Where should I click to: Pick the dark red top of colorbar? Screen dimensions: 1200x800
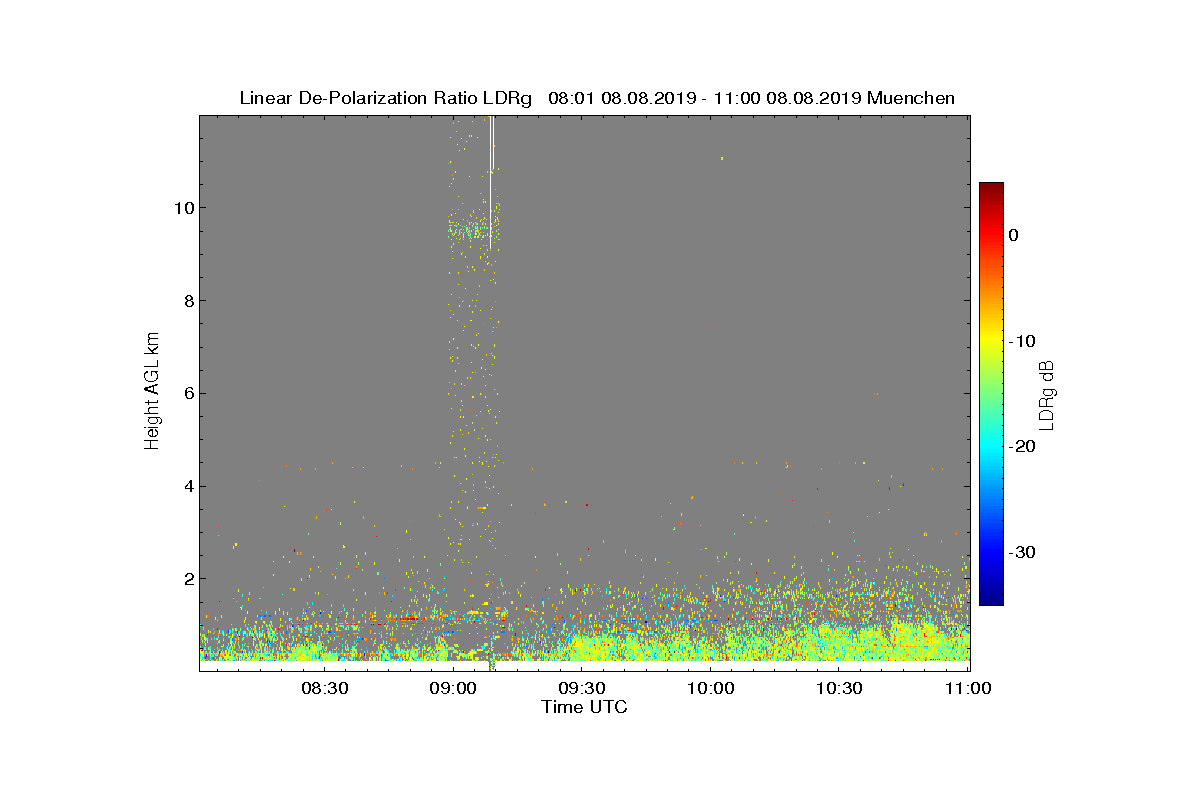991,190
